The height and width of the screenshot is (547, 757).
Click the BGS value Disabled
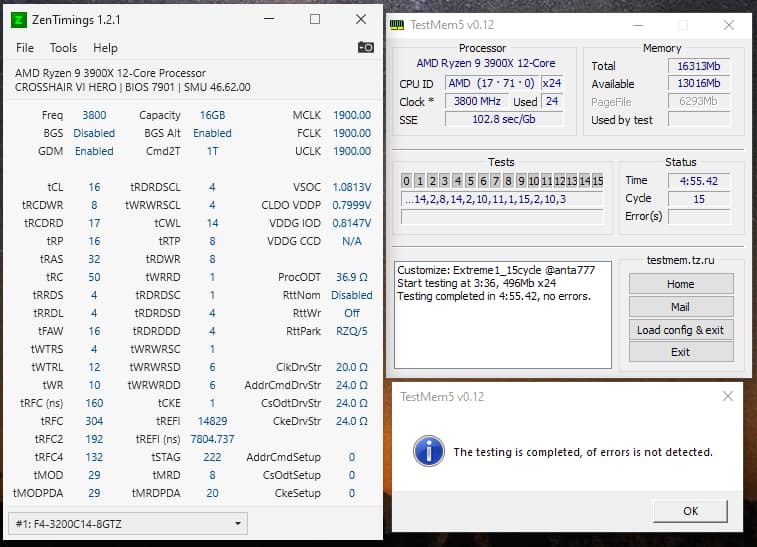click(x=94, y=133)
